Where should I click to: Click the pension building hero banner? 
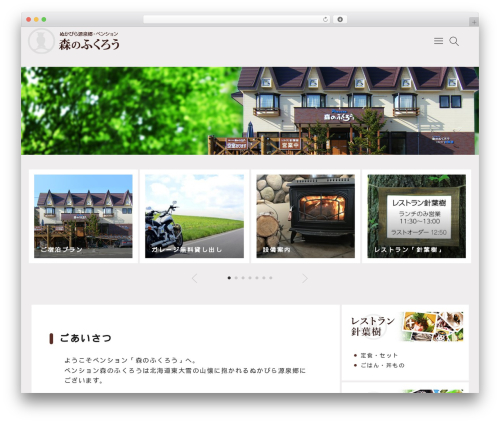[250, 111]
